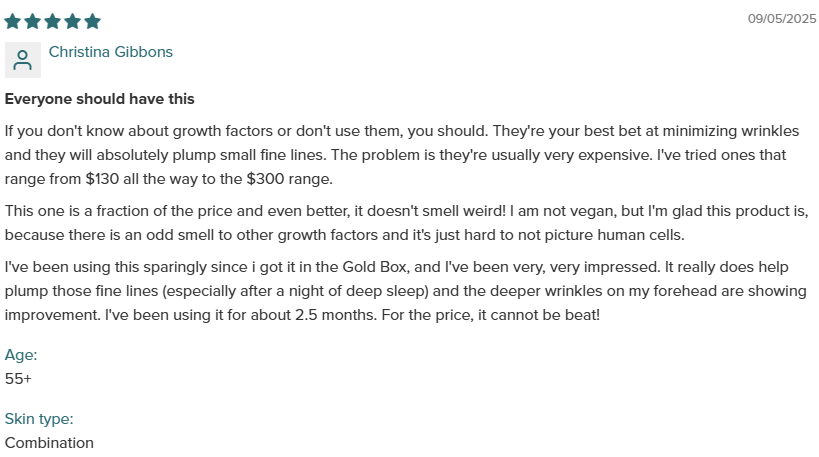This screenshot has width=819, height=457.
Task: Click the 'Everyone should have this' review title
Action: (x=100, y=99)
